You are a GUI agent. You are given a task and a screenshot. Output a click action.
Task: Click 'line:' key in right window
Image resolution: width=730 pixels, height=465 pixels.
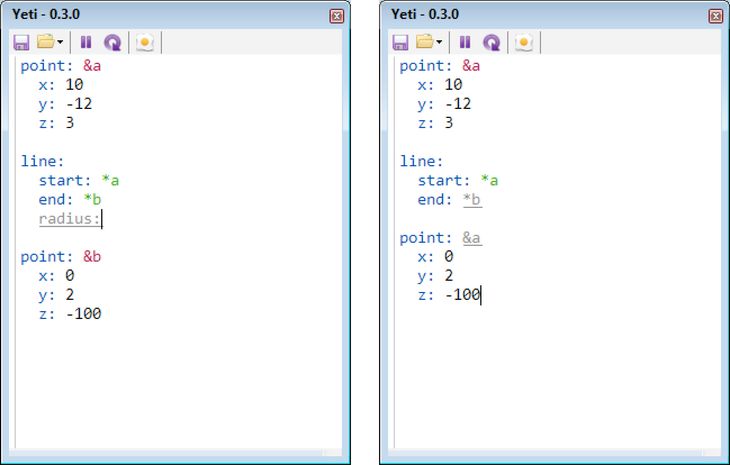tap(421, 161)
